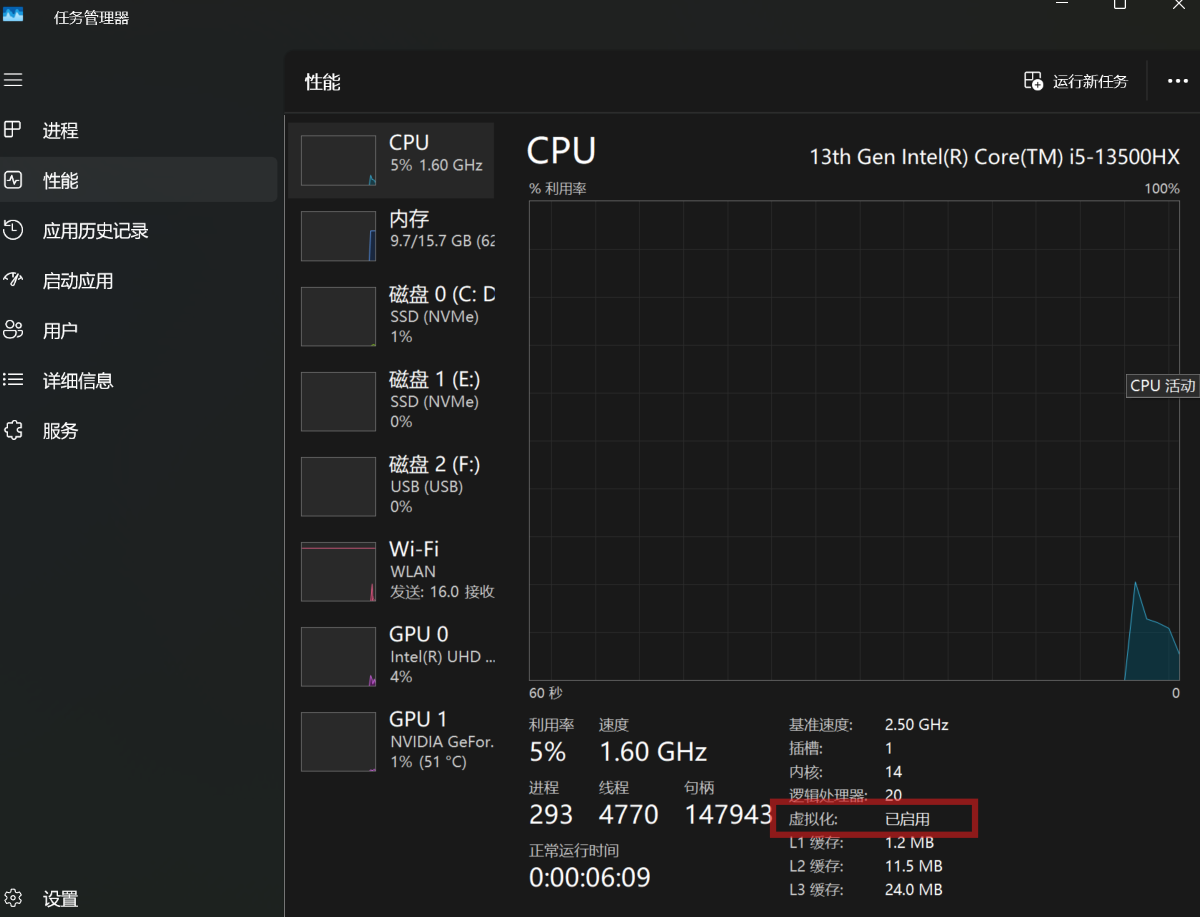Click the 插槽 value 1

point(889,748)
